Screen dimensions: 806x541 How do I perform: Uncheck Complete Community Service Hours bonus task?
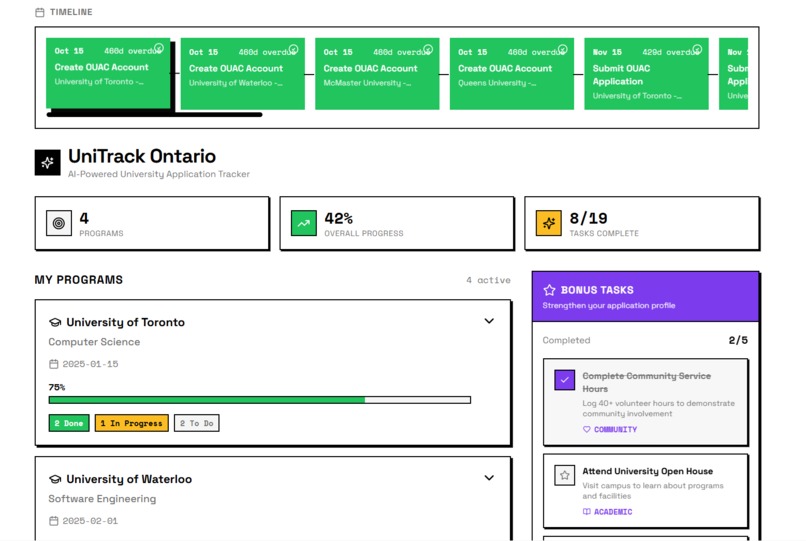(x=564, y=380)
